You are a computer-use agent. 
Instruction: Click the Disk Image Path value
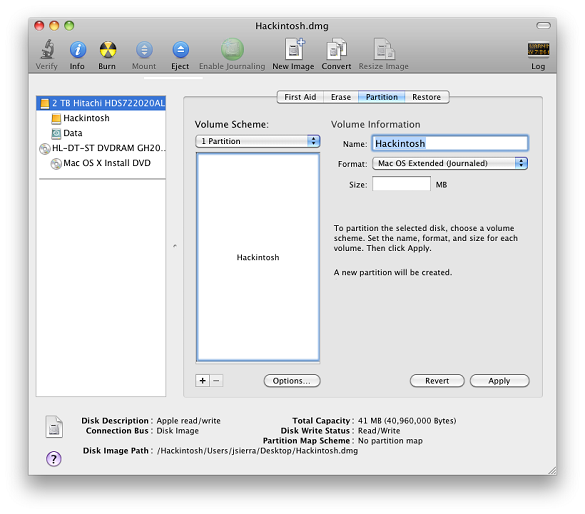point(257,451)
